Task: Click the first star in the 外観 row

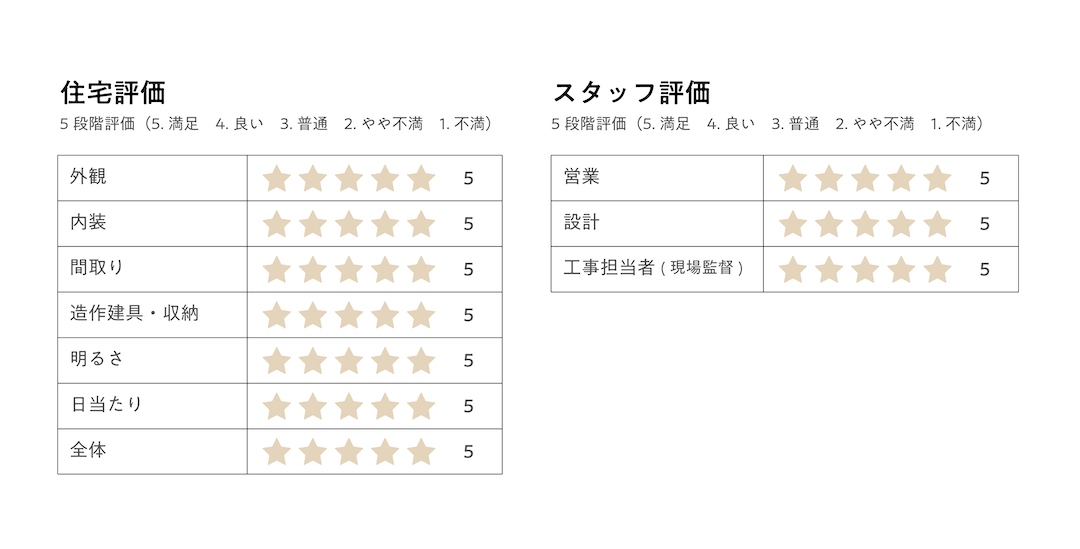Action: coord(276,178)
